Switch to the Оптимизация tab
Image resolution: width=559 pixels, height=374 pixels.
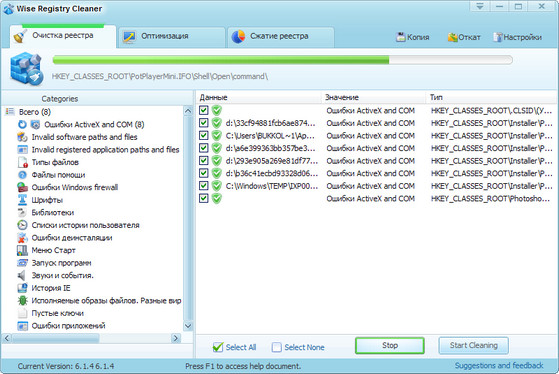click(x=172, y=36)
